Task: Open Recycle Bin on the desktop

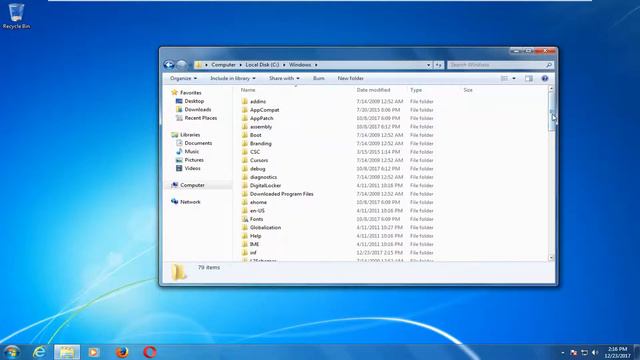Action: coord(16,16)
